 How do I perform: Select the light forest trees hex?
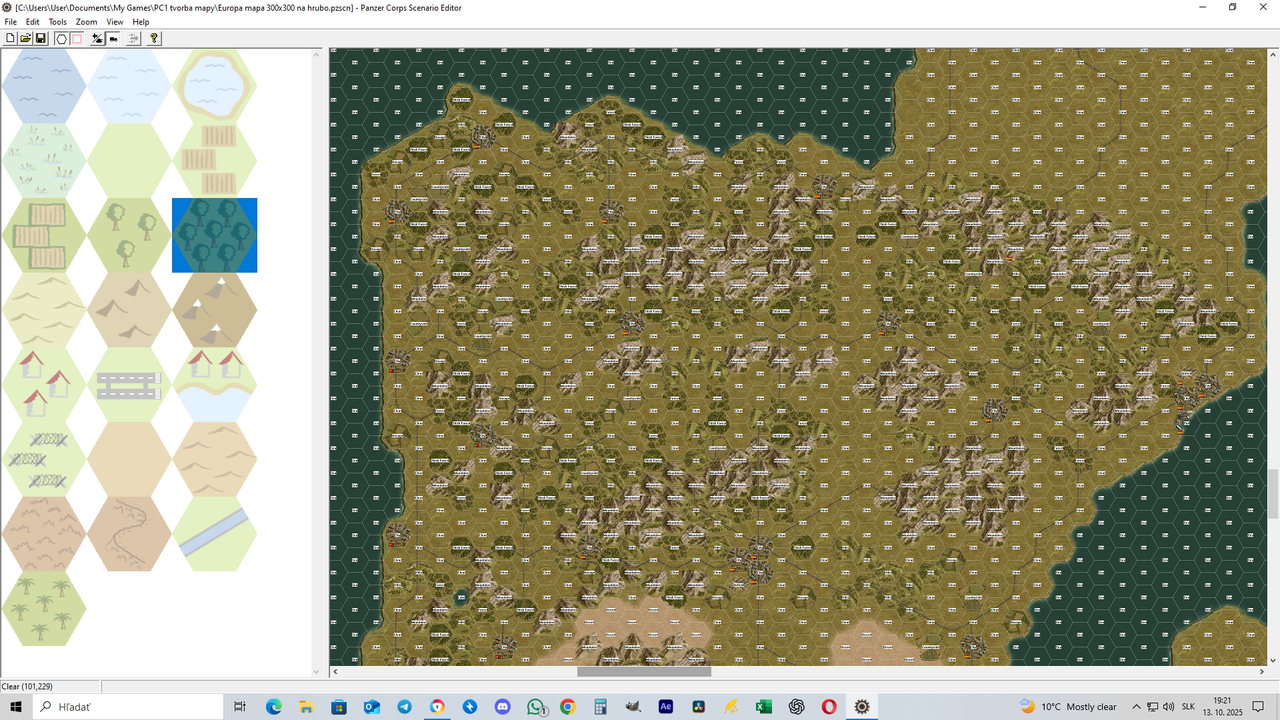pos(129,235)
